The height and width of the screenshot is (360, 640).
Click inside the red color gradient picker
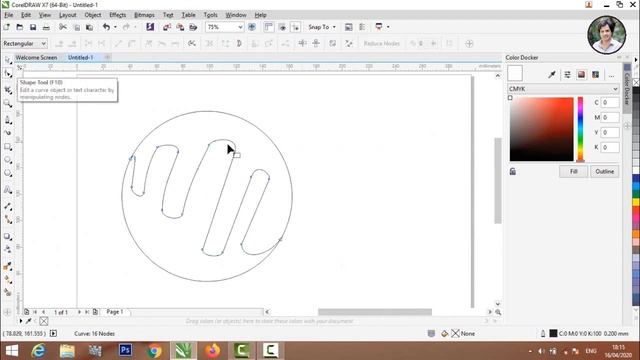coord(541,129)
